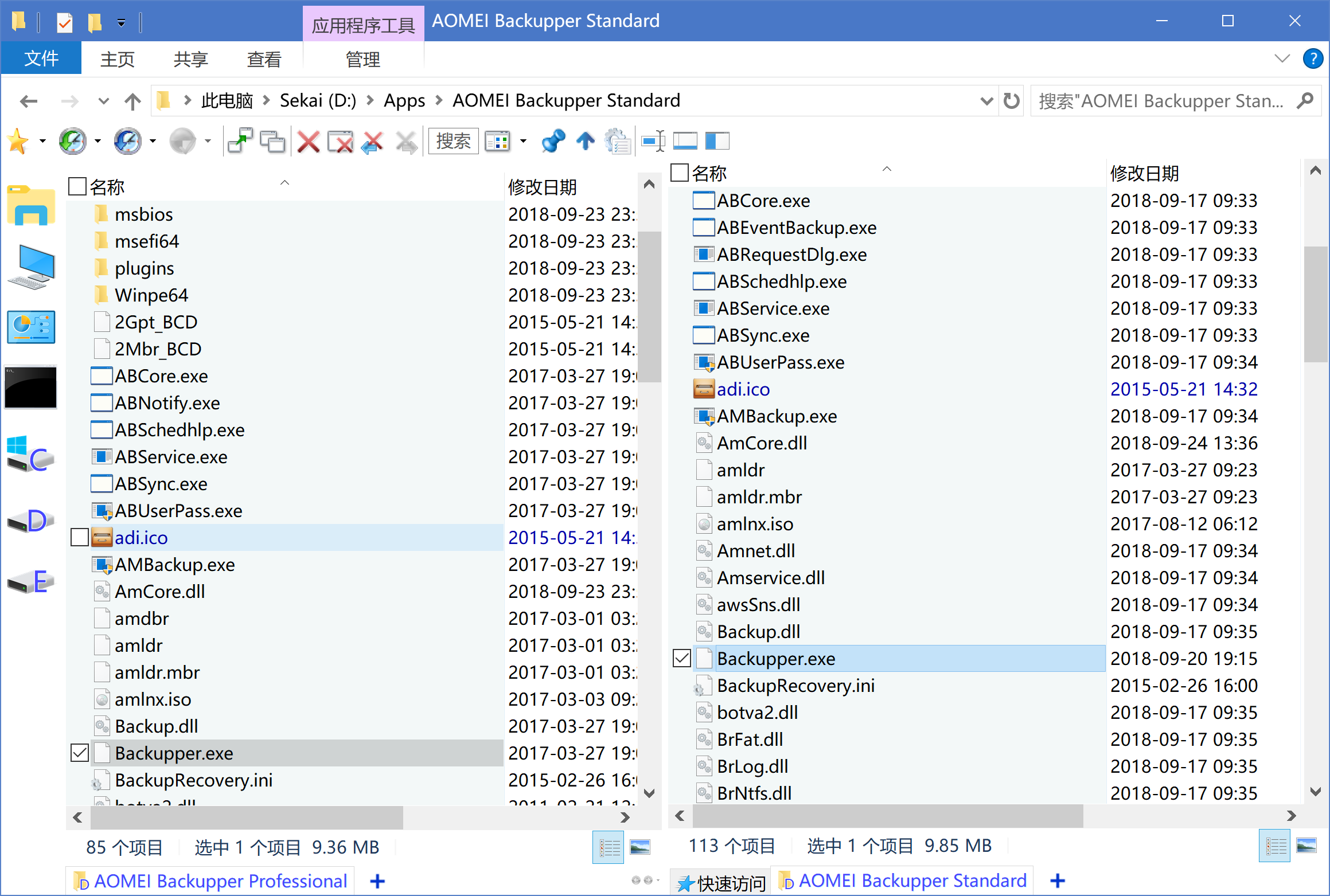This screenshot has width=1330, height=896.
Task: Click the green recently-closed tabs clock icon
Action: click(x=73, y=141)
